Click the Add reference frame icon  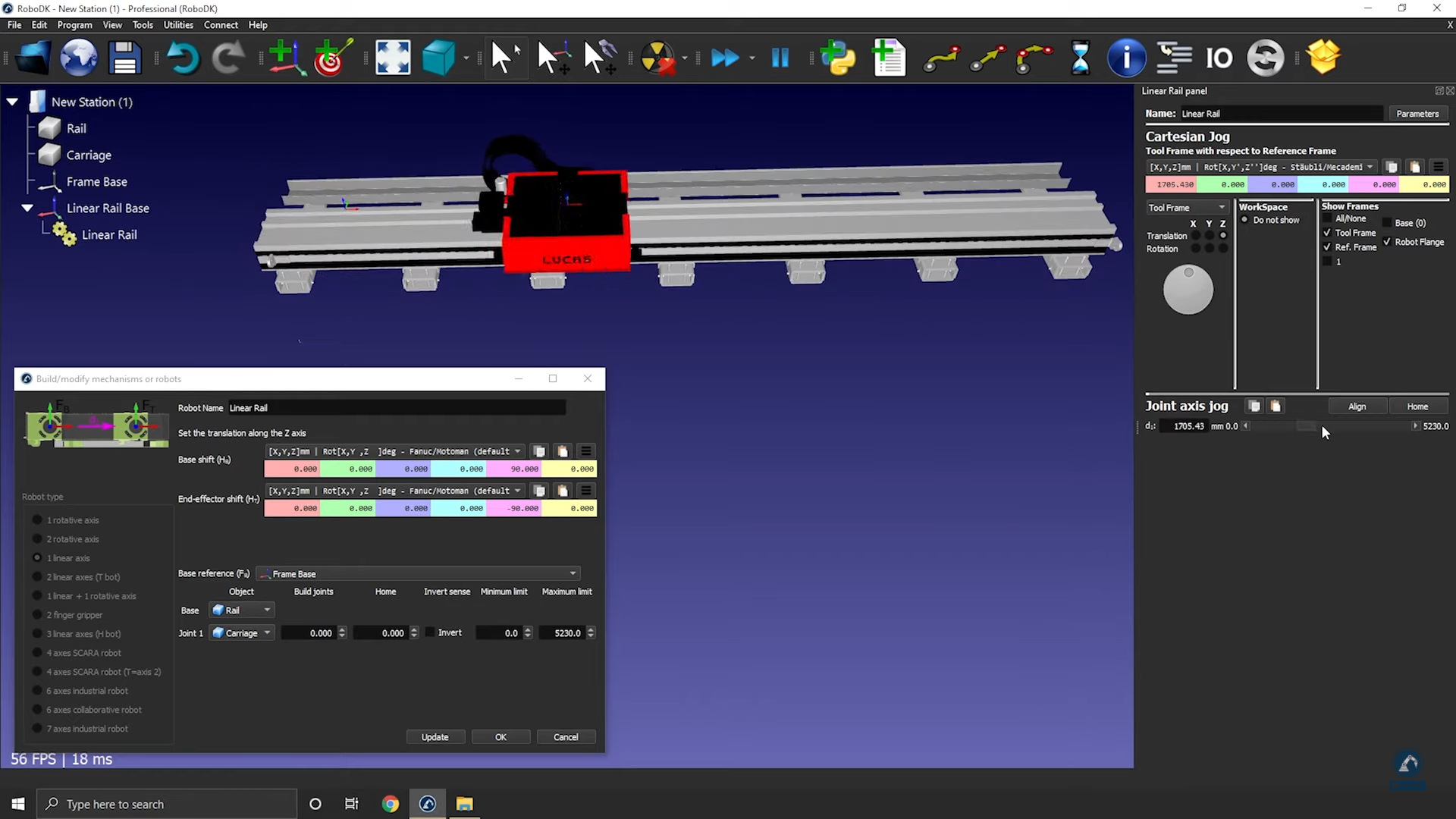click(286, 58)
